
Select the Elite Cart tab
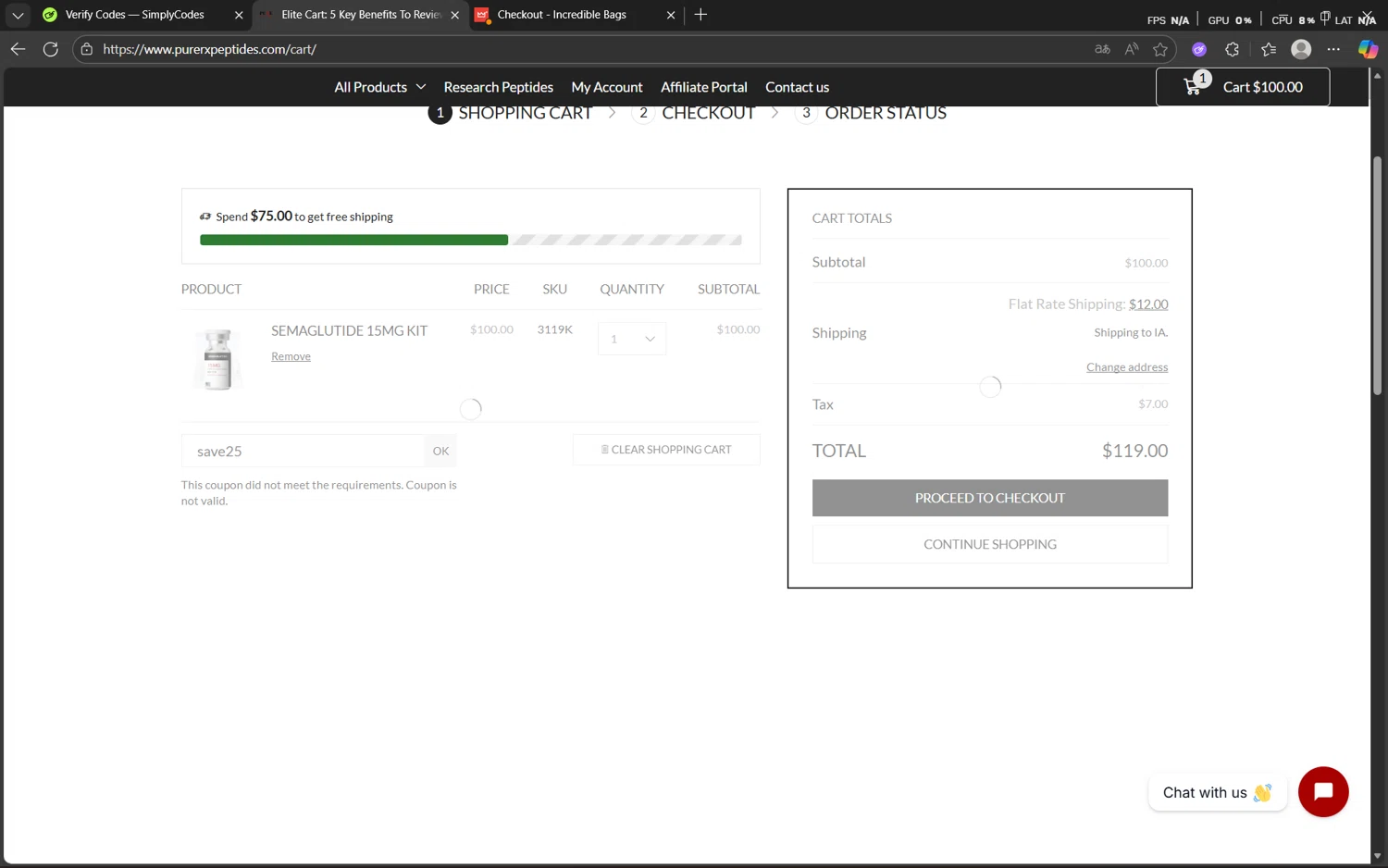[361, 15]
